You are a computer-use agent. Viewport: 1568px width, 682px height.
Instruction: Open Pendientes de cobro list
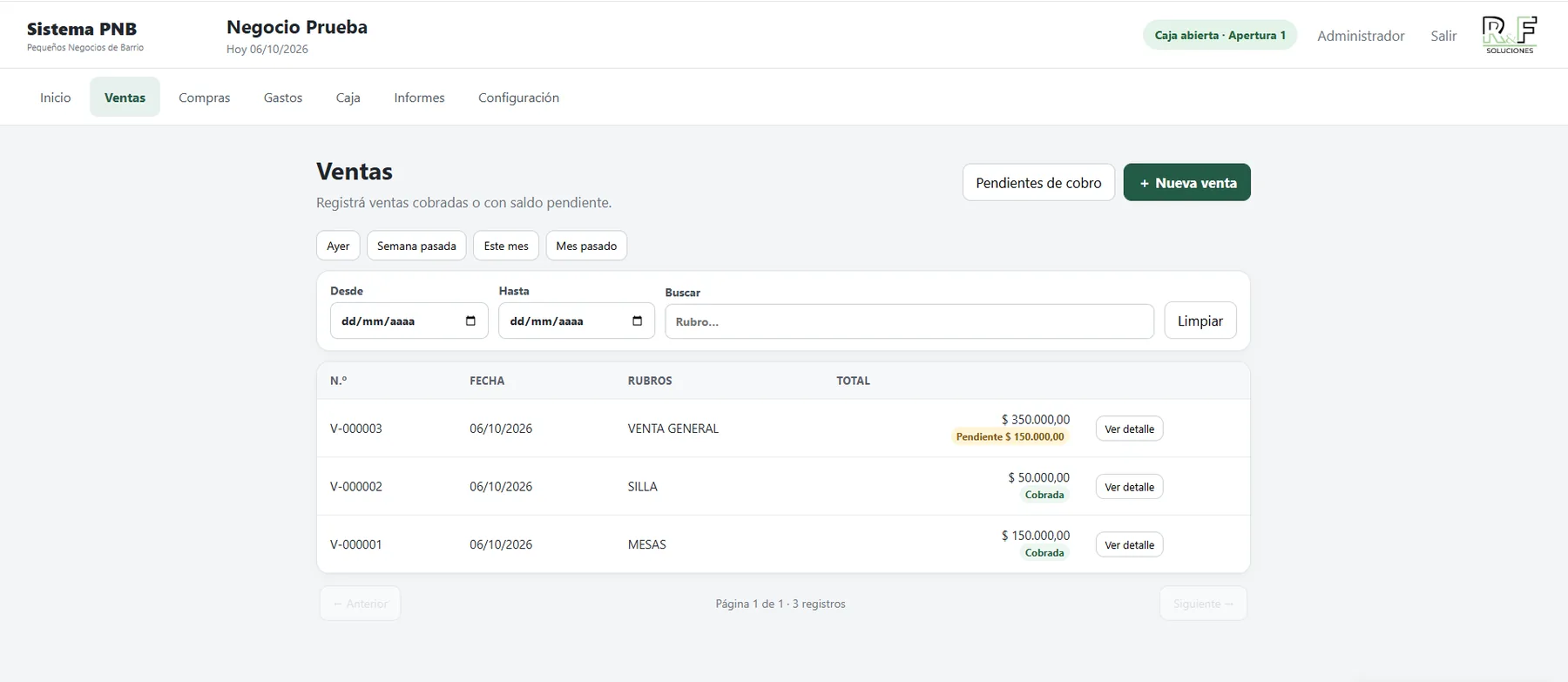(x=1038, y=183)
